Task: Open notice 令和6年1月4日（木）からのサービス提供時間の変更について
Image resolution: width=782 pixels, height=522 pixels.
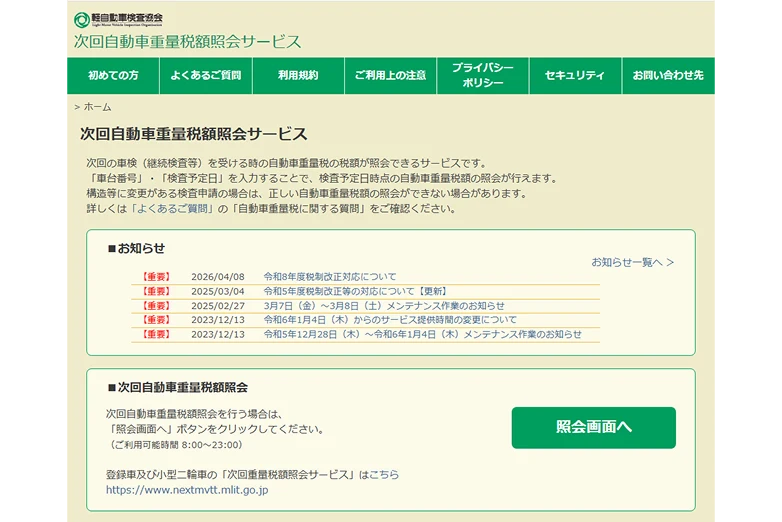Action: coord(390,320)
